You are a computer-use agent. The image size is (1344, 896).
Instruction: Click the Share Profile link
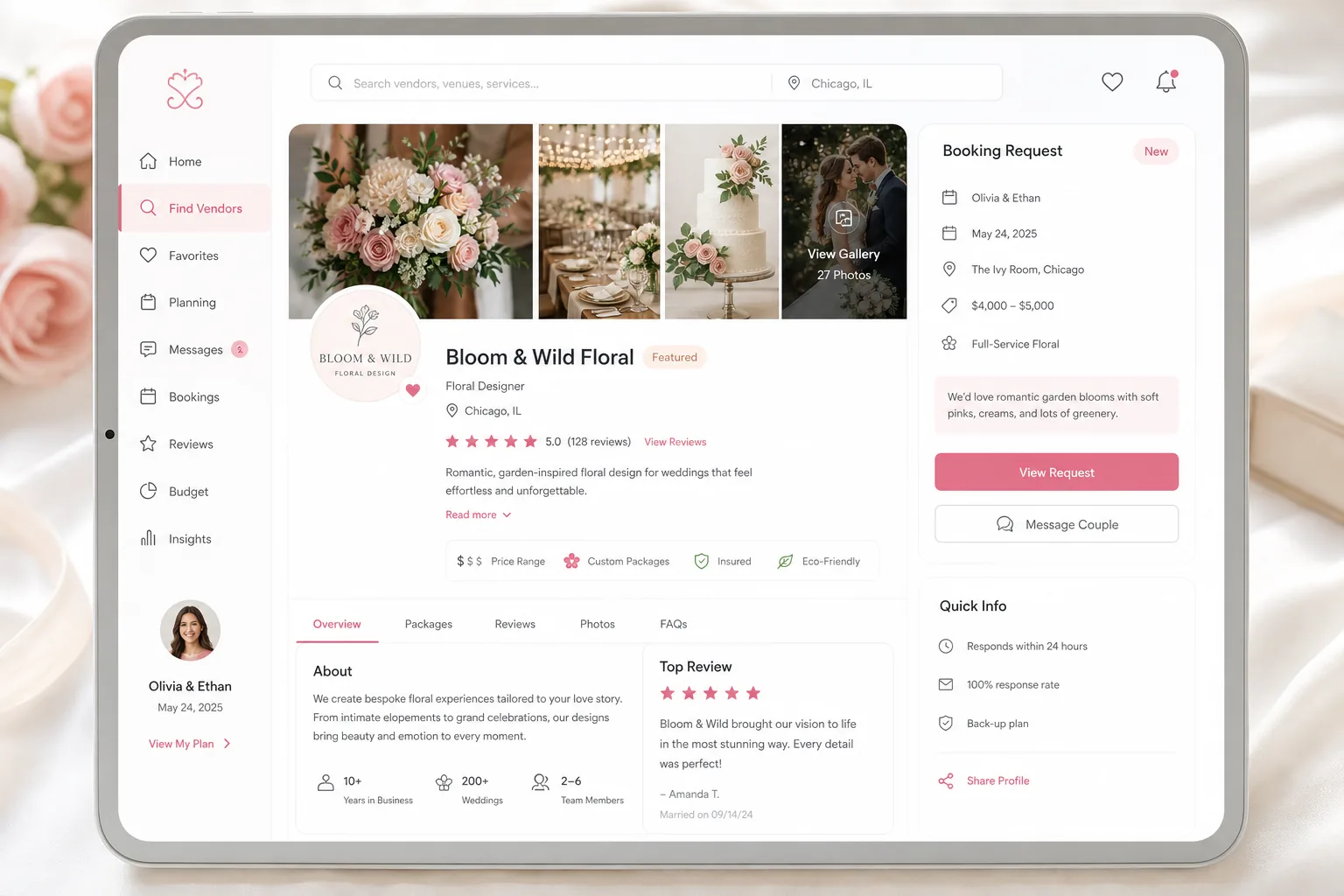(997, 780)
